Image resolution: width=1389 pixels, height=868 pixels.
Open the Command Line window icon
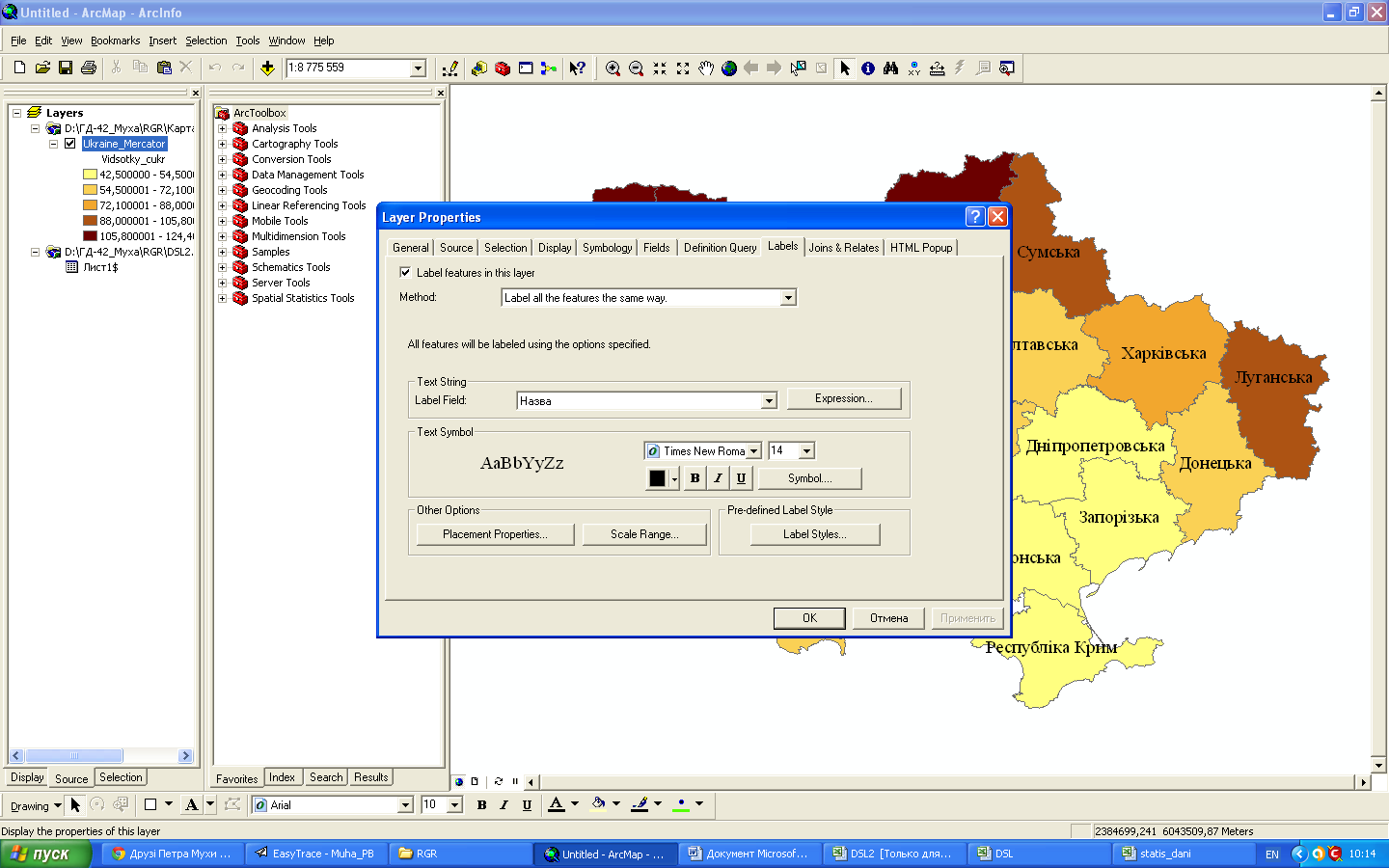pos(526,68)
